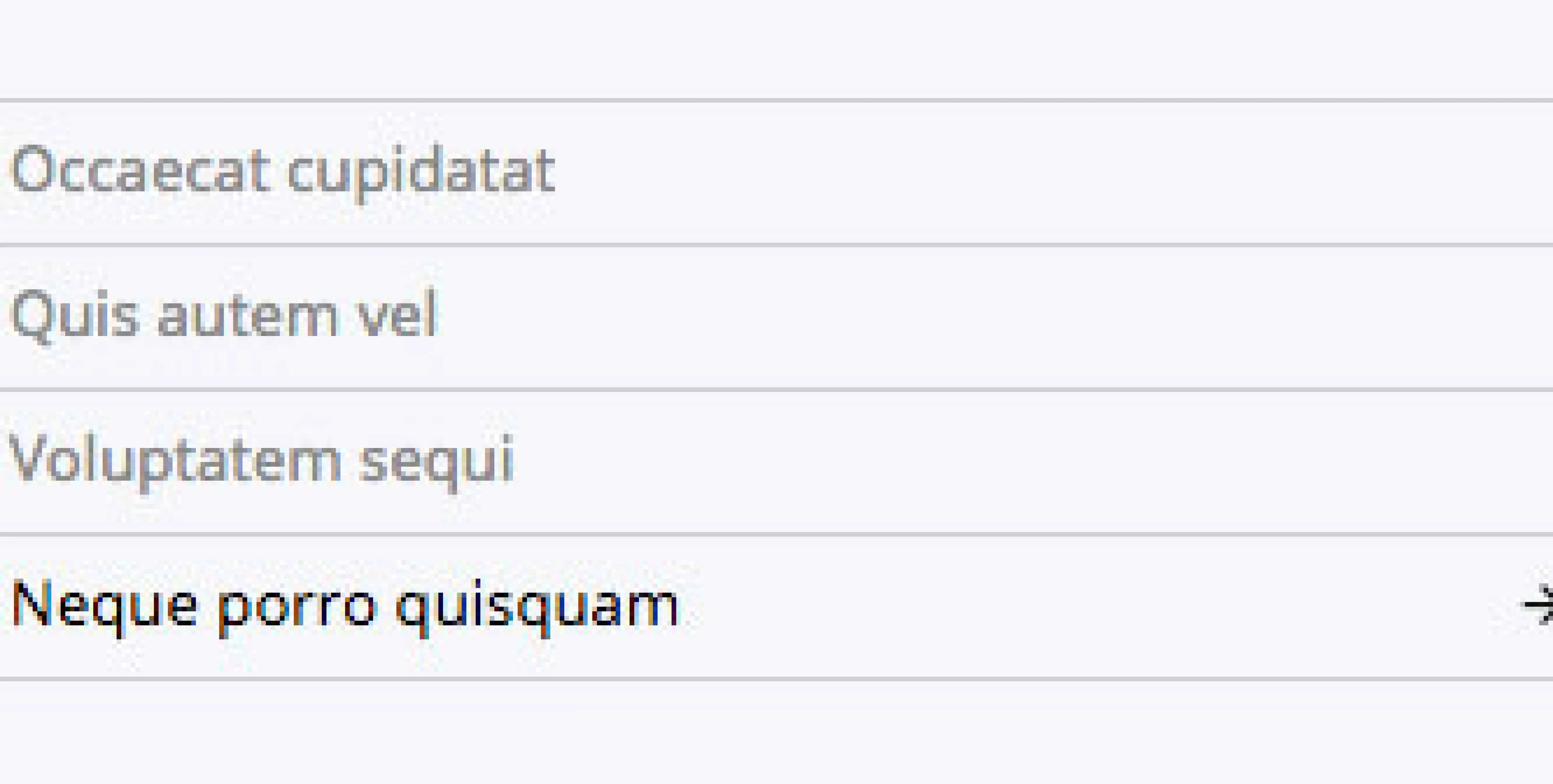The height and width of the screenshot is (784, 1553).
Task: Open the arrow icon on the last row
Action: tap(1539, 604)
